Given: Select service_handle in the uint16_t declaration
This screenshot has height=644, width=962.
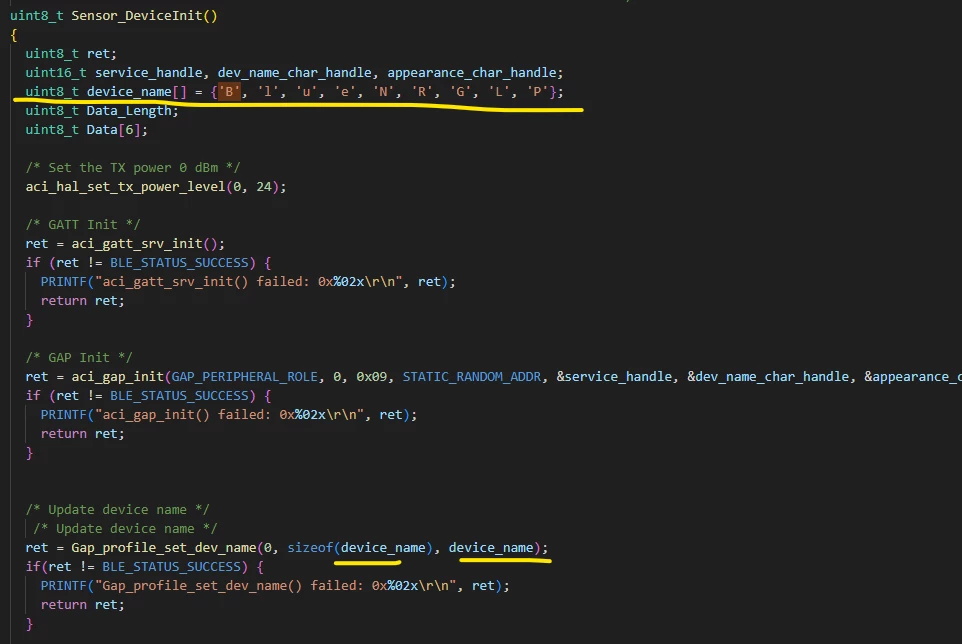Looking at the screenshot, I should coord(148,72).
